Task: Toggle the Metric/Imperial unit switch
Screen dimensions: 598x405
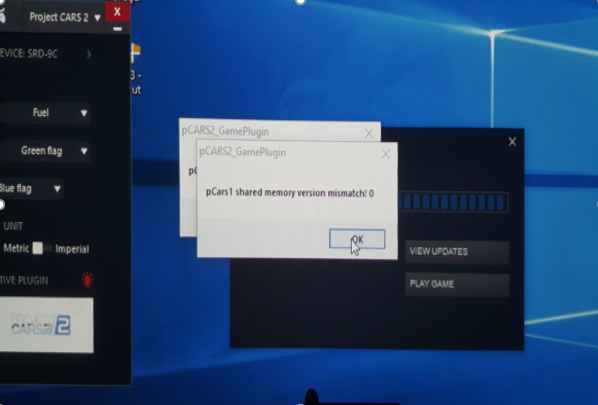Action: tap(42, 249)
